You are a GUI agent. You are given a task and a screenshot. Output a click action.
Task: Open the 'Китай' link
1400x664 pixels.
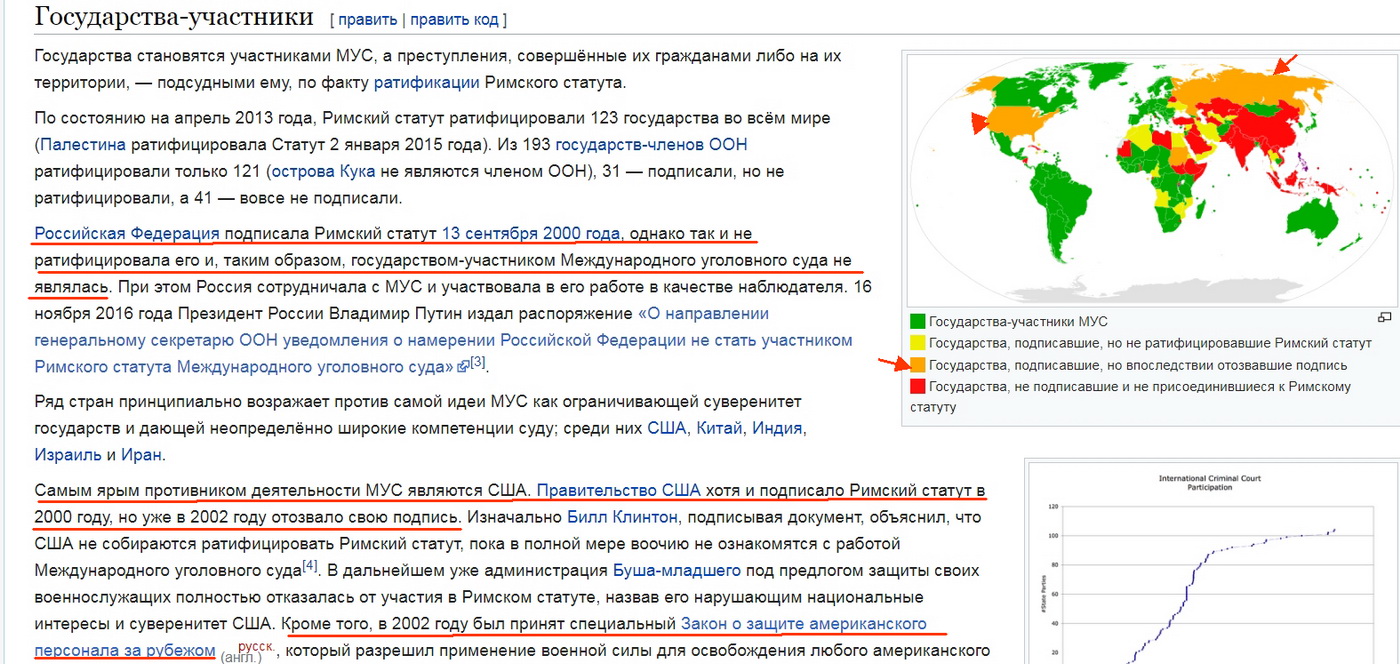pyautogui.click(x=720, y=428)
